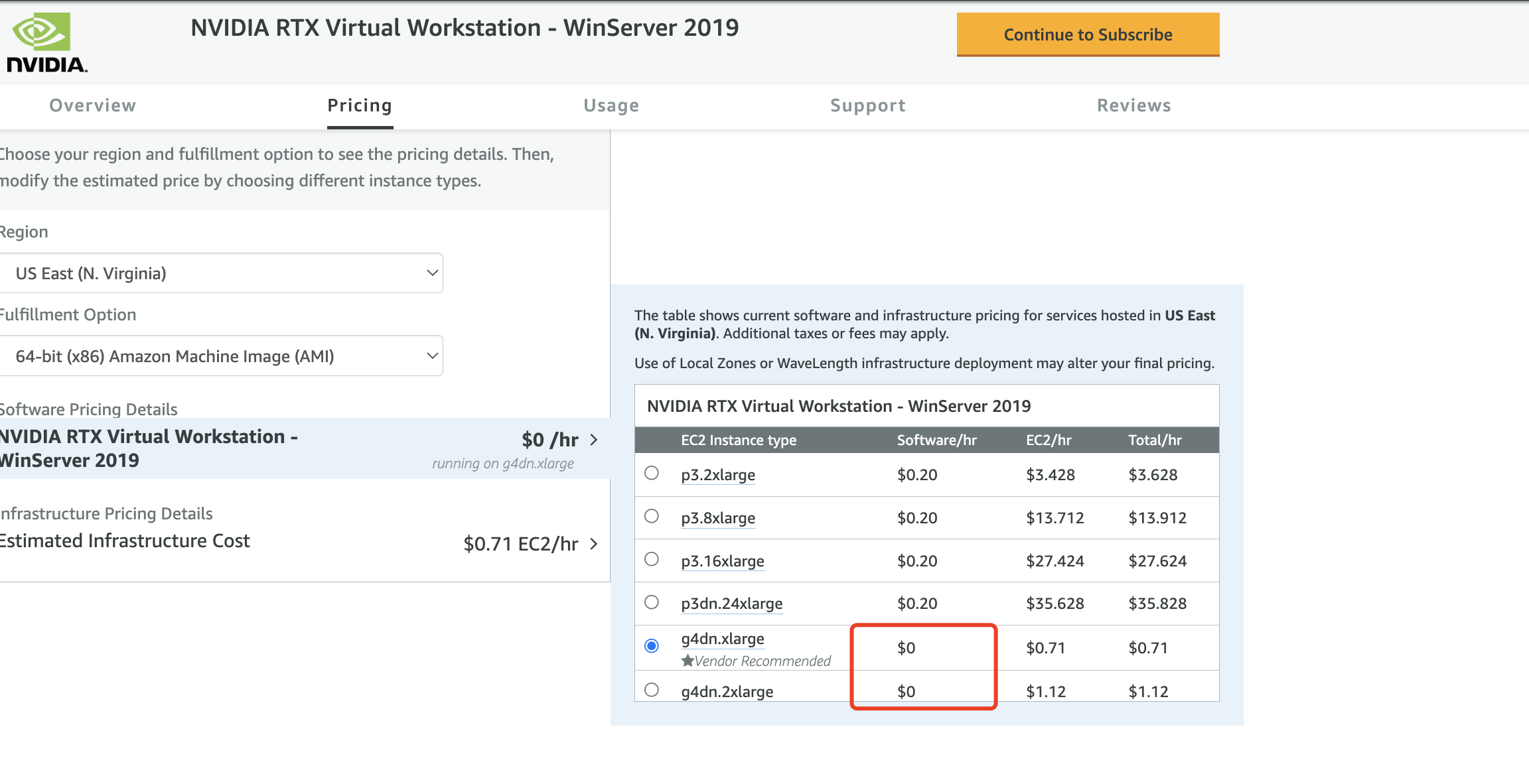Click the $13.712 EC2 price cell
Screen dimensions: 1529x784
1055,518
